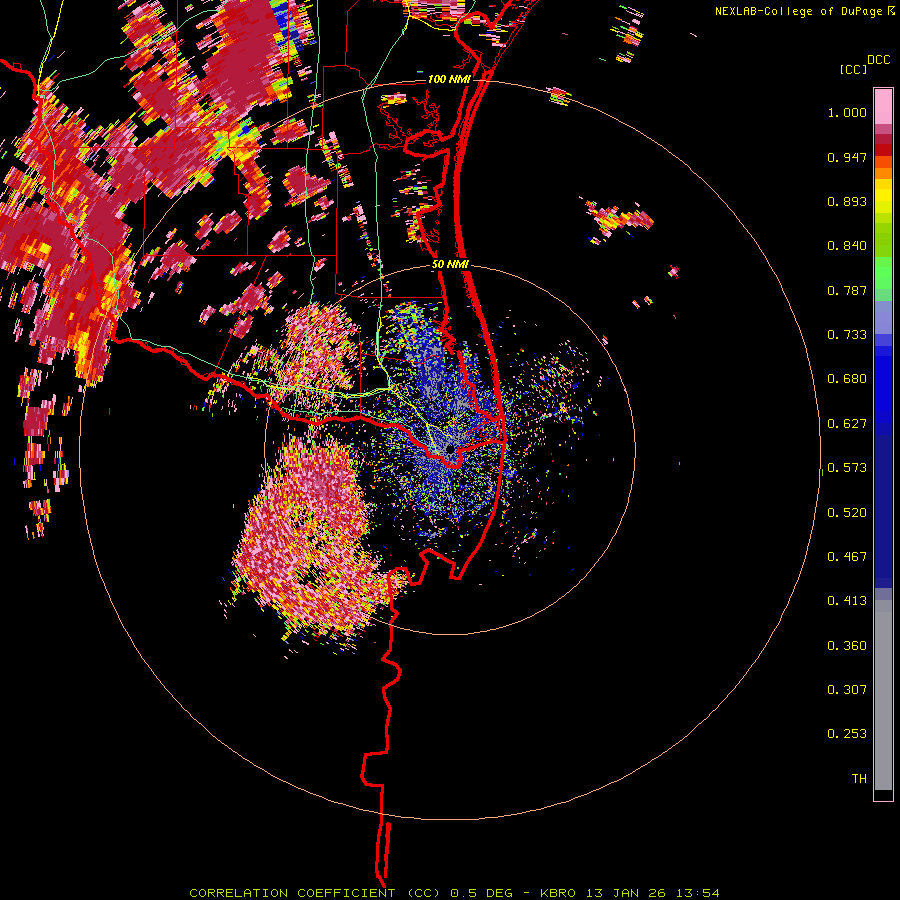Click the [CC] unit label
This screenshot has height=900, width=900.
[853, 69]
